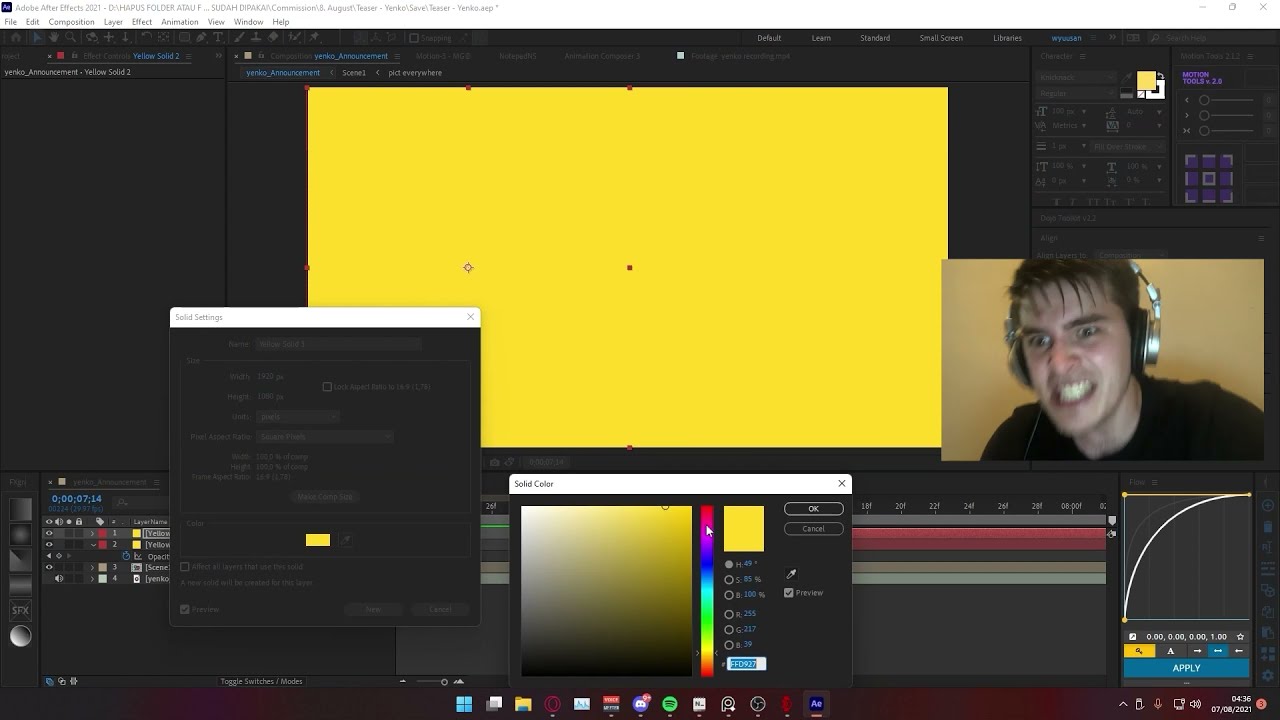Hide layer 1 with its eye icon
The image size is (1280, 720).
49,533
